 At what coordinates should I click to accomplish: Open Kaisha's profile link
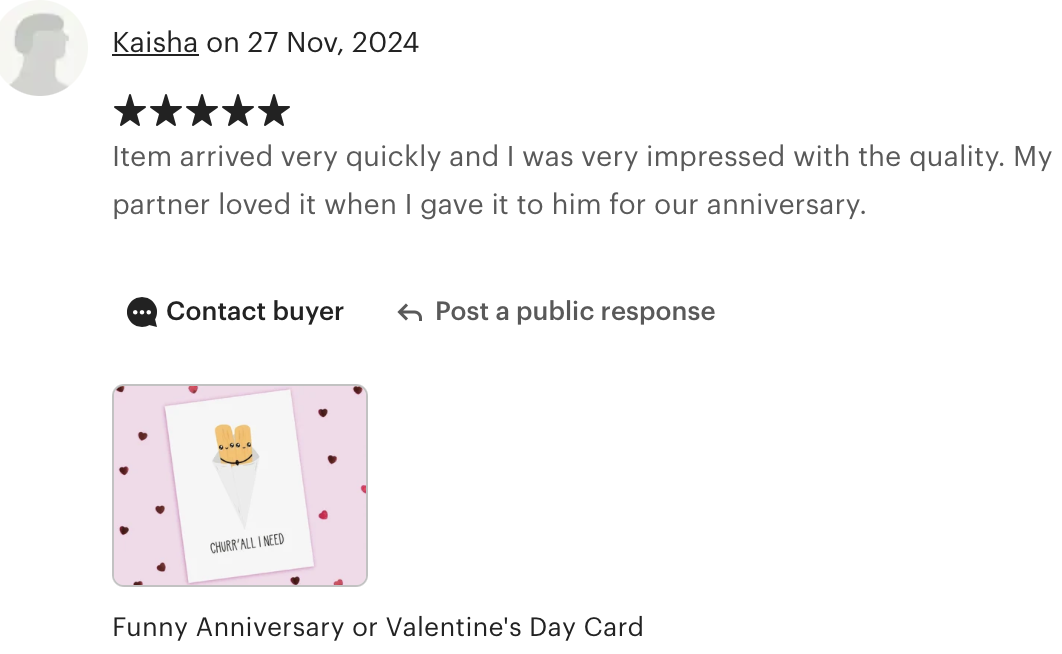(155, 43)
